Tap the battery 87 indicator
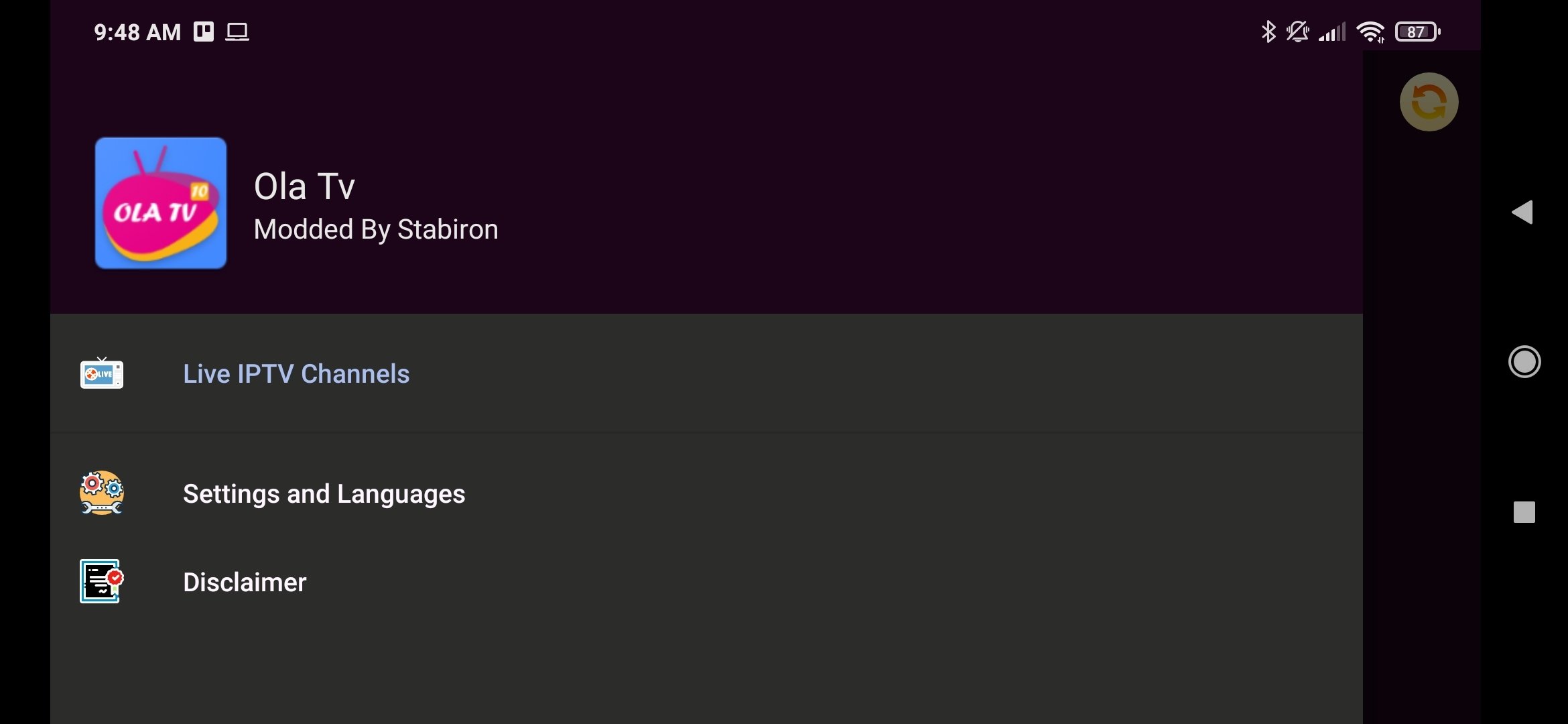This screenshot has width=1568, height=724. click(x=1418, y=32)
